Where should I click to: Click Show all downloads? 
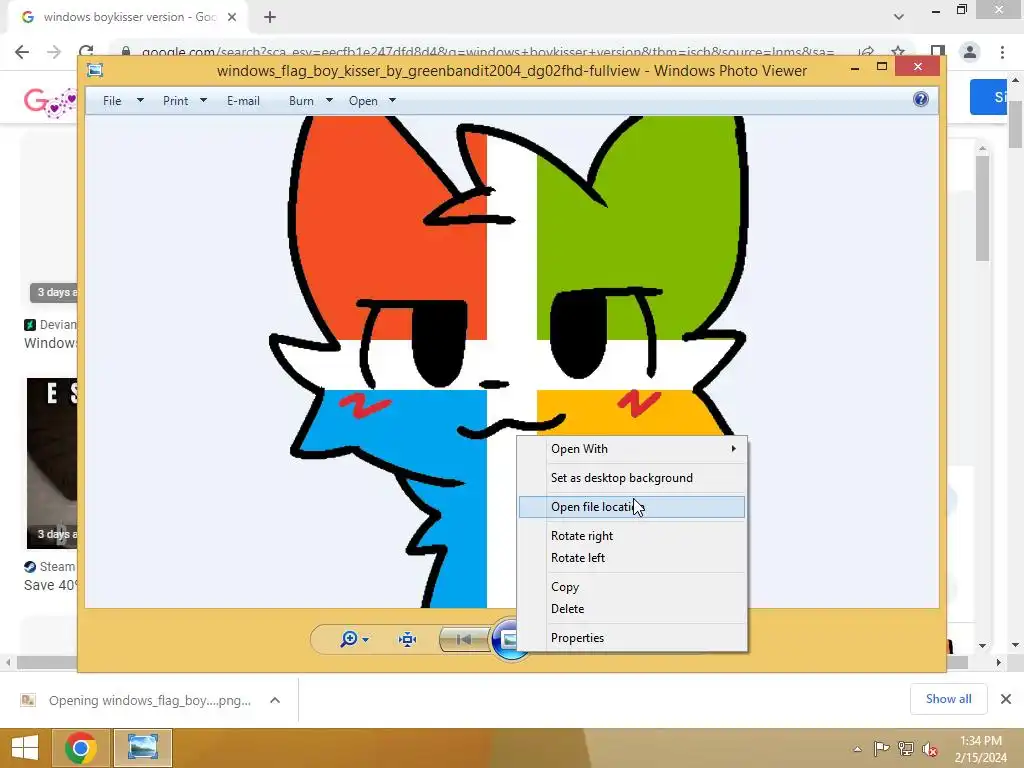click(x=948, y=699)
